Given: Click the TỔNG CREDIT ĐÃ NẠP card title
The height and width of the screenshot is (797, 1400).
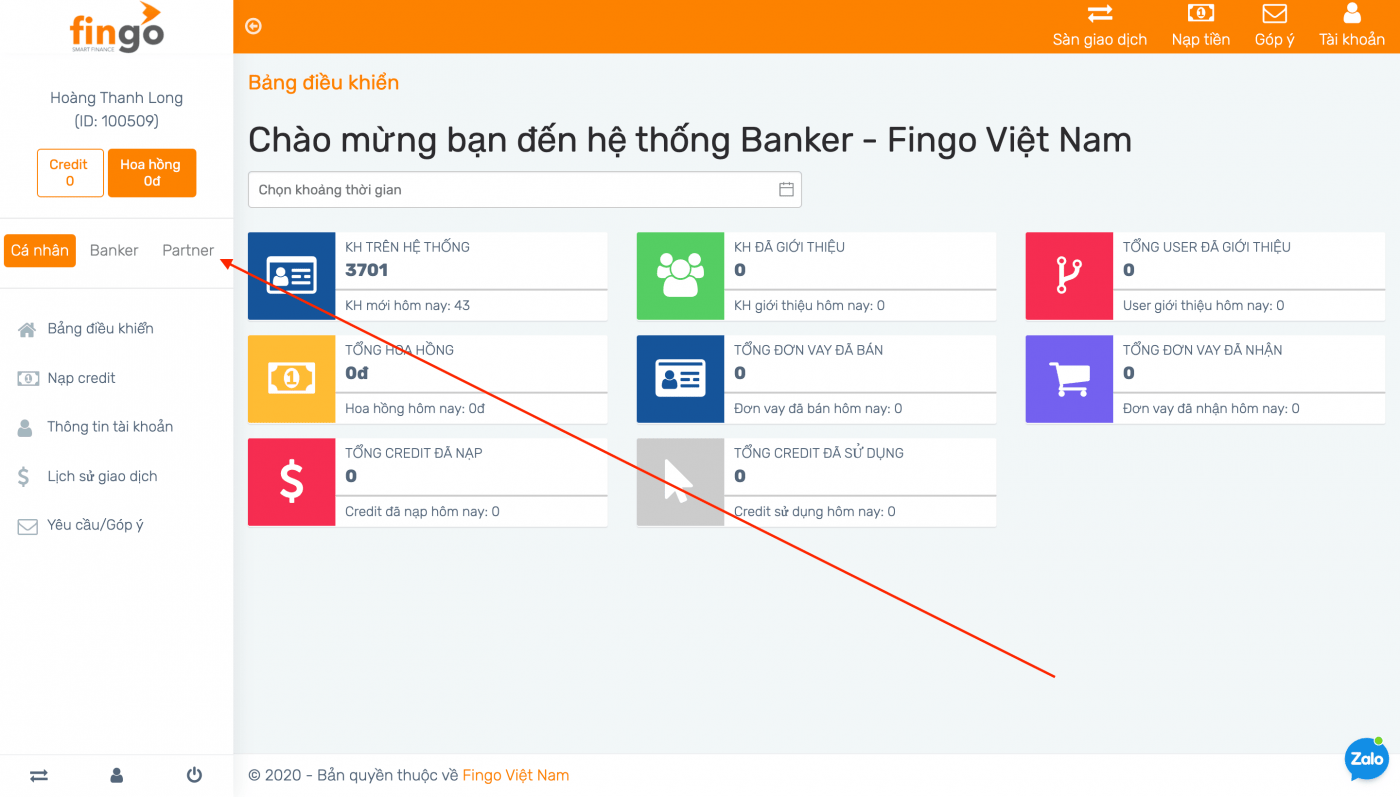Looking at the screenshot, I should point(414,453).
